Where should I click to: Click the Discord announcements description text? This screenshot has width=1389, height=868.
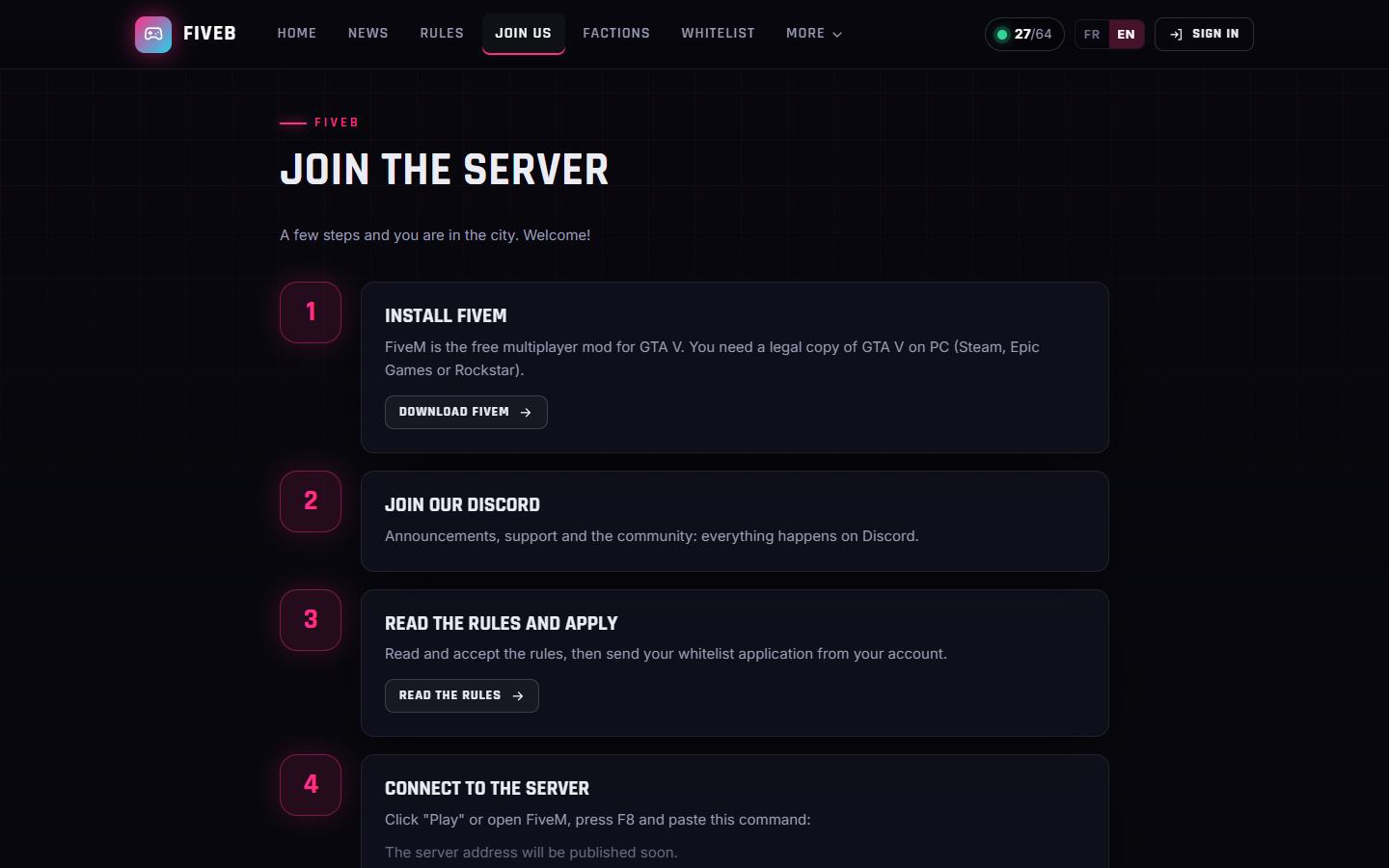(652, 536)
